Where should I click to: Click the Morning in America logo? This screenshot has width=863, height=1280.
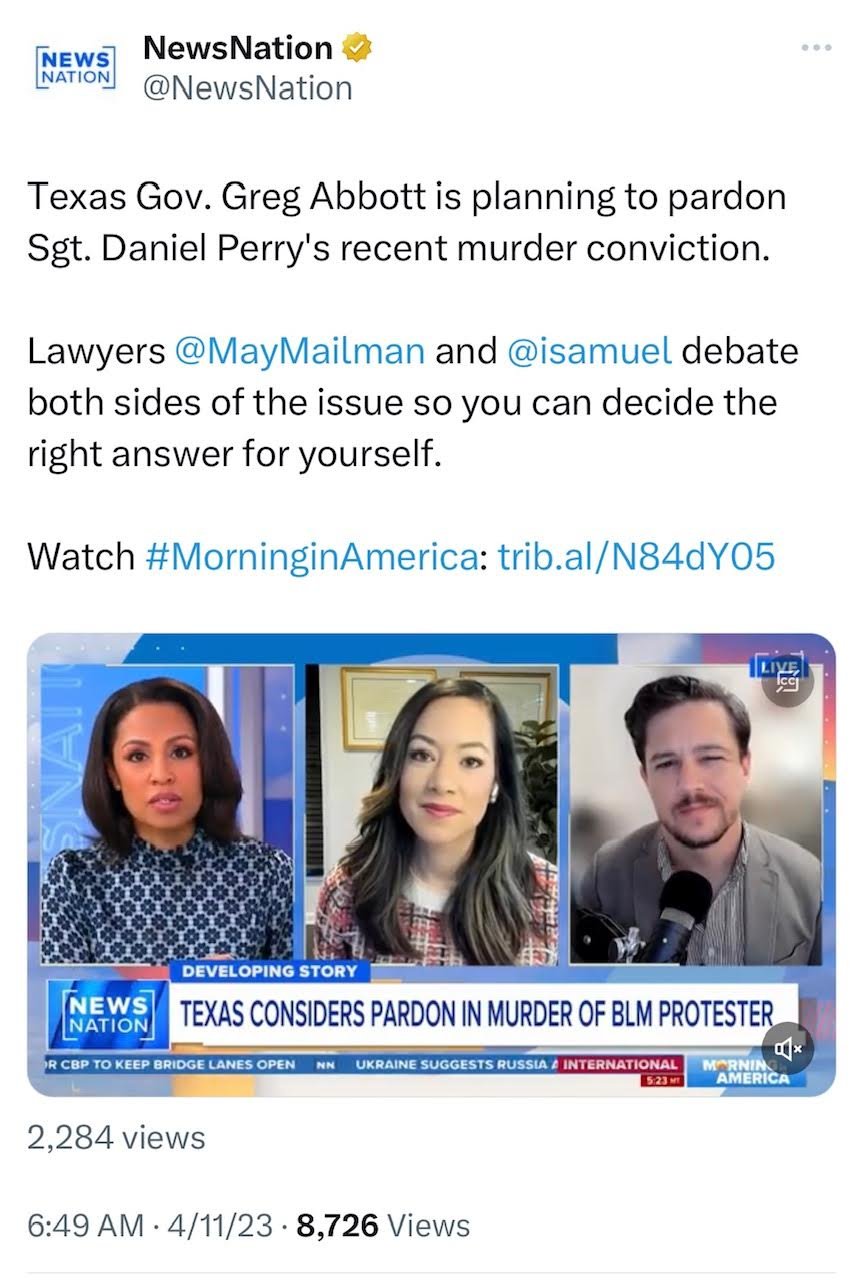745,1070
